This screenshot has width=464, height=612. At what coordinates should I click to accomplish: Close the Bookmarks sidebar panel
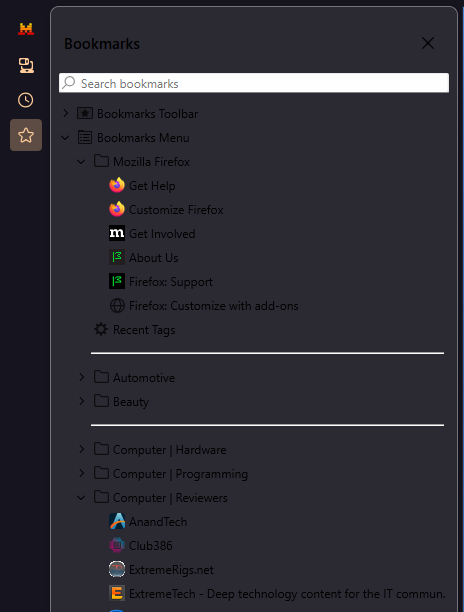coord(428,43)
